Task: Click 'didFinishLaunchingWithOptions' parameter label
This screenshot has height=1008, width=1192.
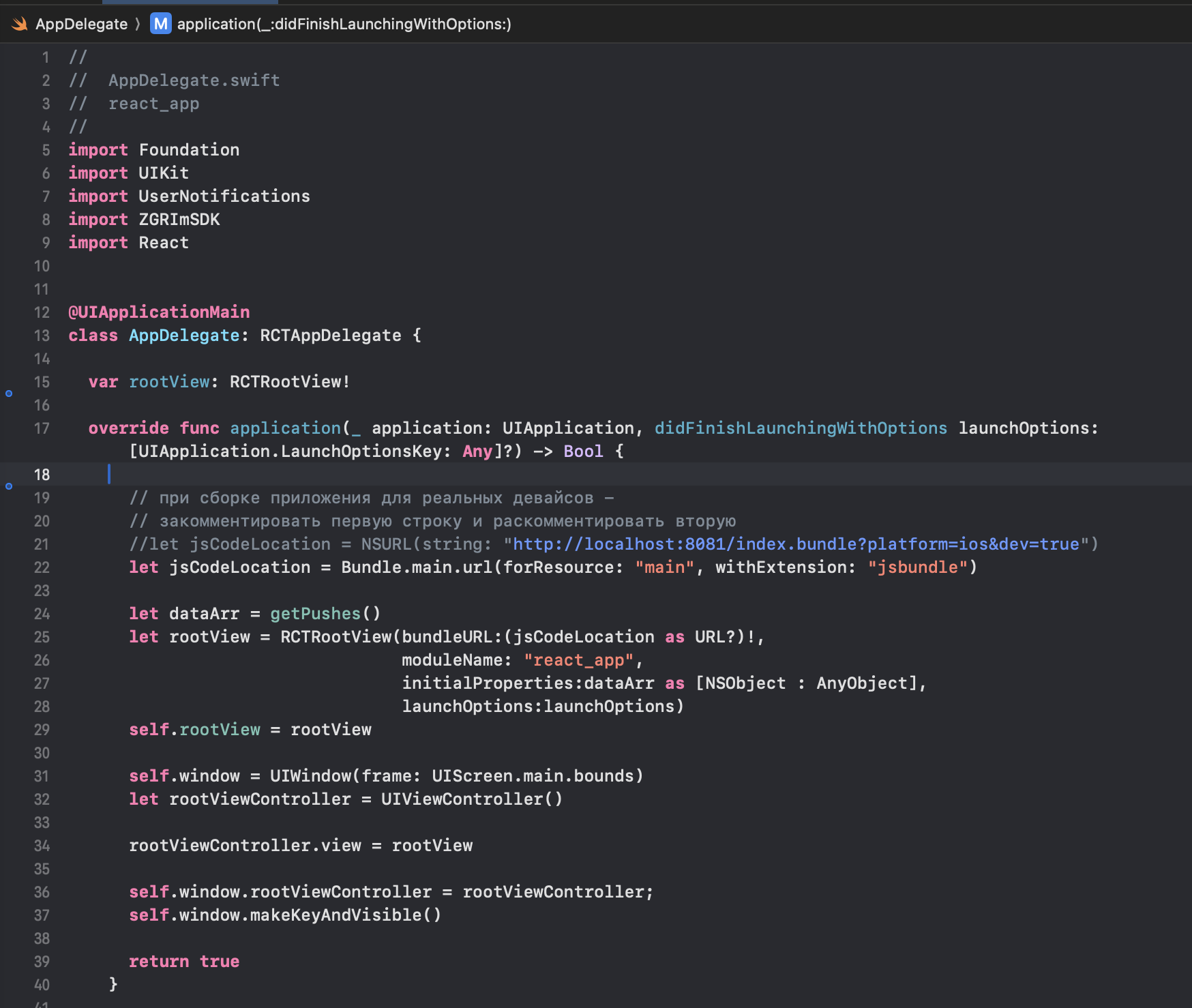Action: coord(801,428)
